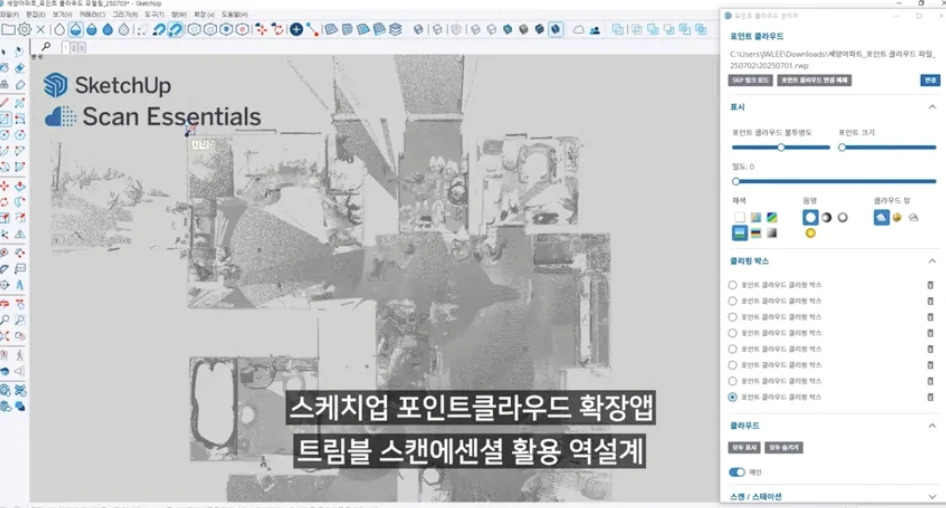Click the search magnifier beside scene tabs
Viewport: 946px width, 508px height.
tap(46, 46)
